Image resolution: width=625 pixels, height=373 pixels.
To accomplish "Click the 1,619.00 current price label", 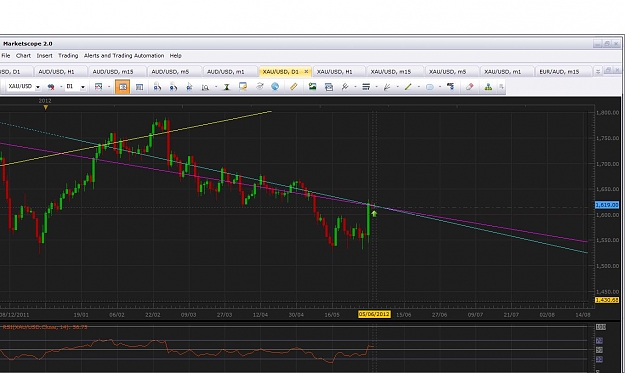I will (x=607, y=205).
